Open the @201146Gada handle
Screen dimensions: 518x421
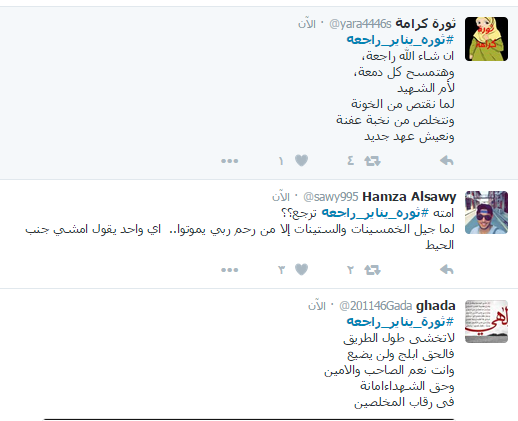(x=375, y=306)
